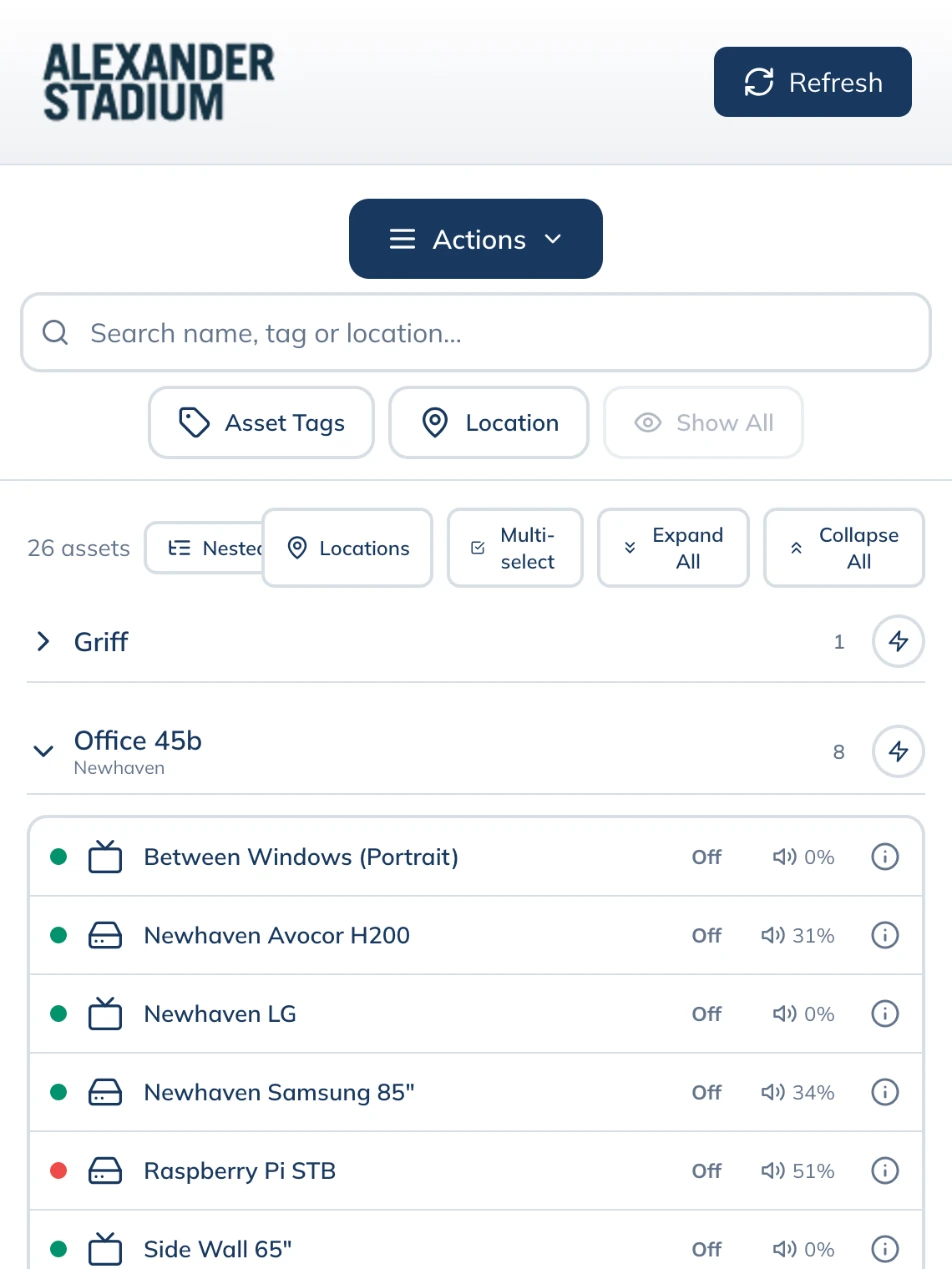The image size is (952, 1269).
Task: Toggle the Nested view button
Action: coord(204,548)
